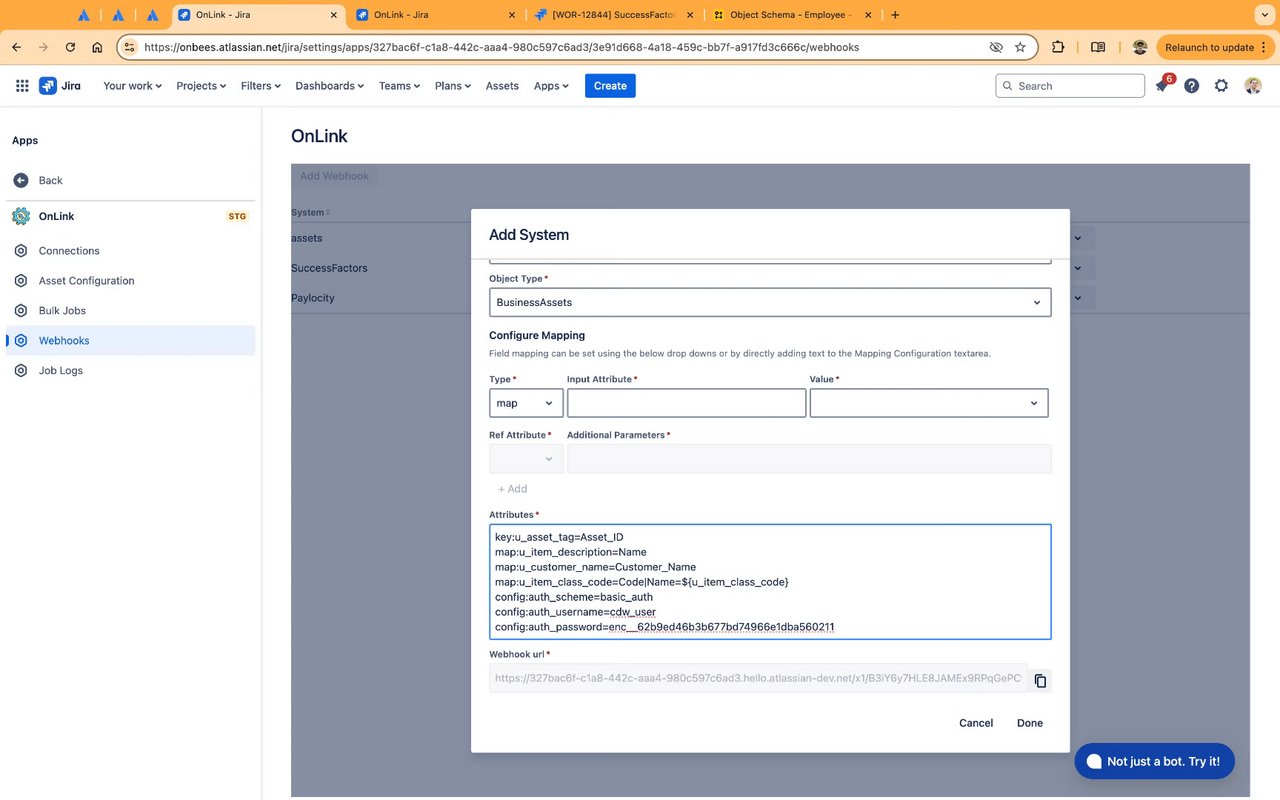Click the Jira logo

[60, 86]
